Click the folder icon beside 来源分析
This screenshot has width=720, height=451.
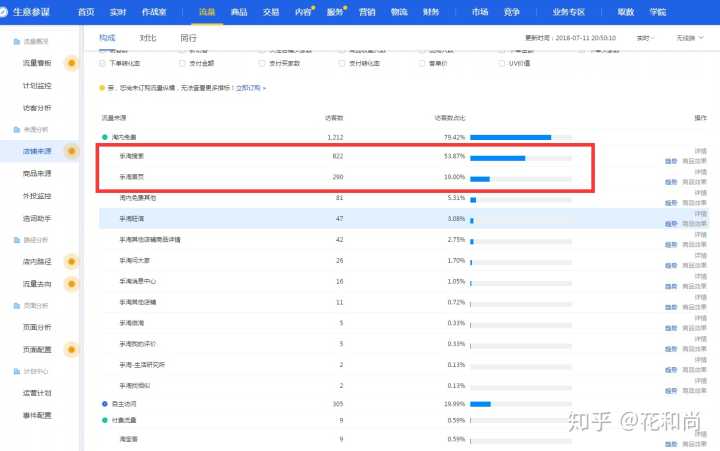tap(14, 129)
